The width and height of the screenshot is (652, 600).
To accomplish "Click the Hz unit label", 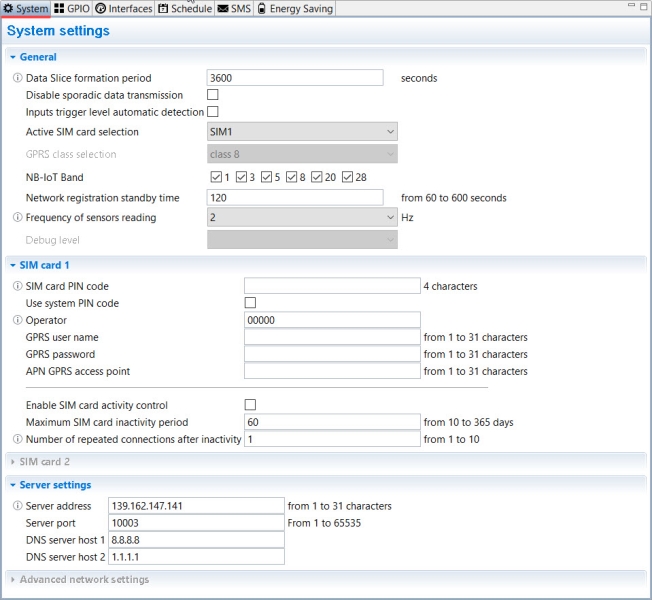I will (x=407, y=217).
